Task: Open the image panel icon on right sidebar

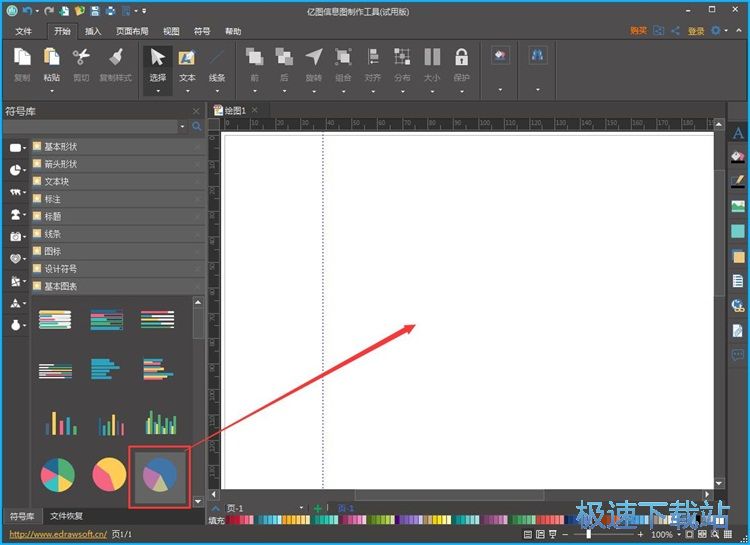Action: [738, 206]
